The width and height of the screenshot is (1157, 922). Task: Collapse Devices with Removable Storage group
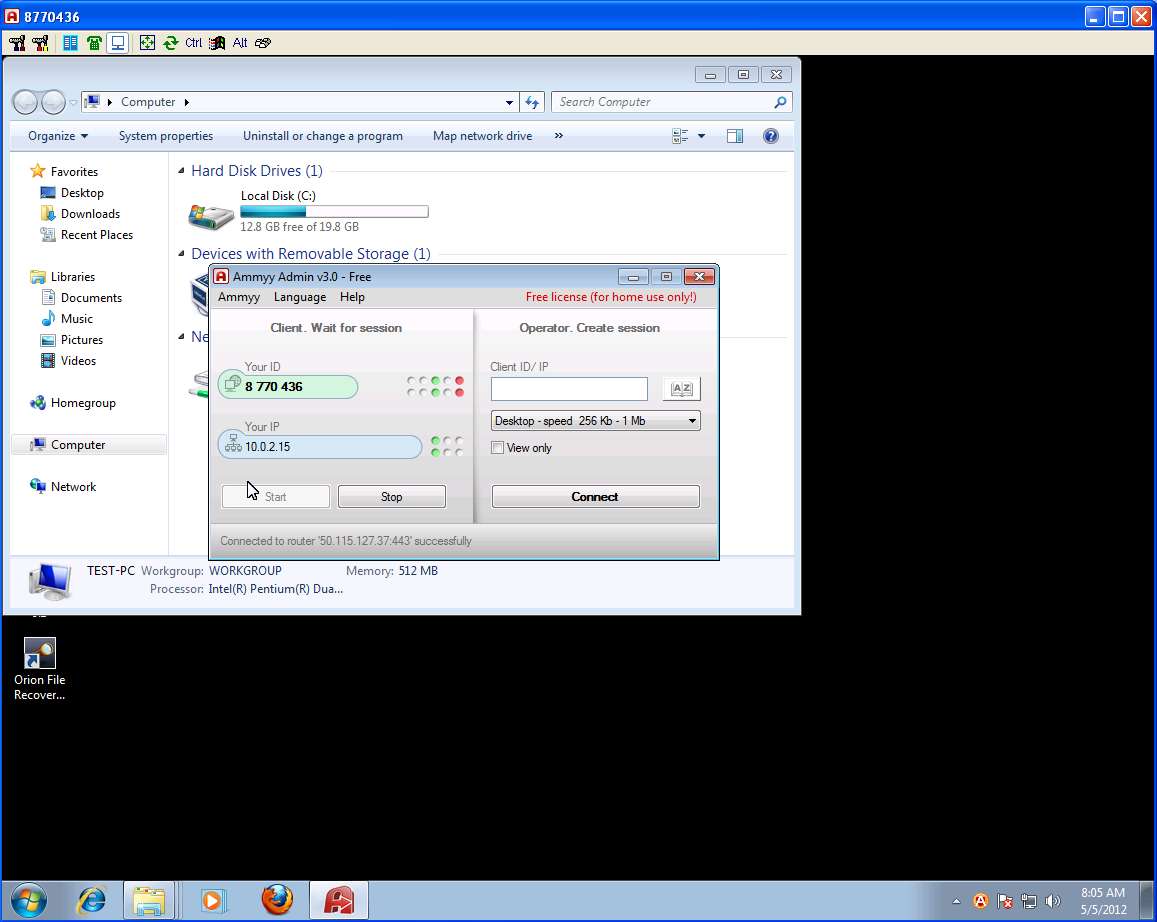pyautogui.click(x=182, y=253)
